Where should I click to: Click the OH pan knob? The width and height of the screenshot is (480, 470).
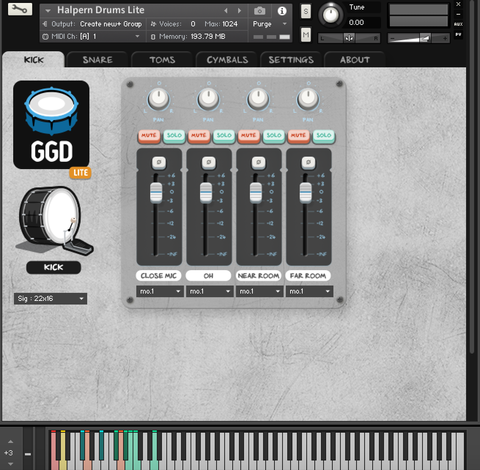point(208,99)
